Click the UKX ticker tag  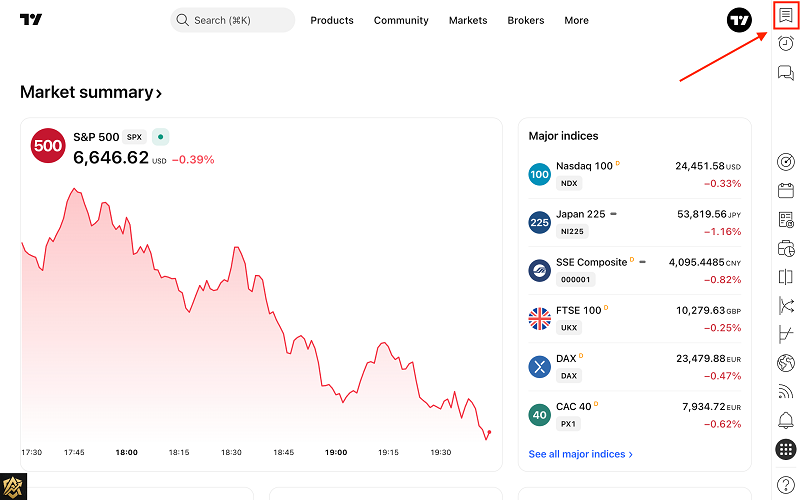click(569, 328)
